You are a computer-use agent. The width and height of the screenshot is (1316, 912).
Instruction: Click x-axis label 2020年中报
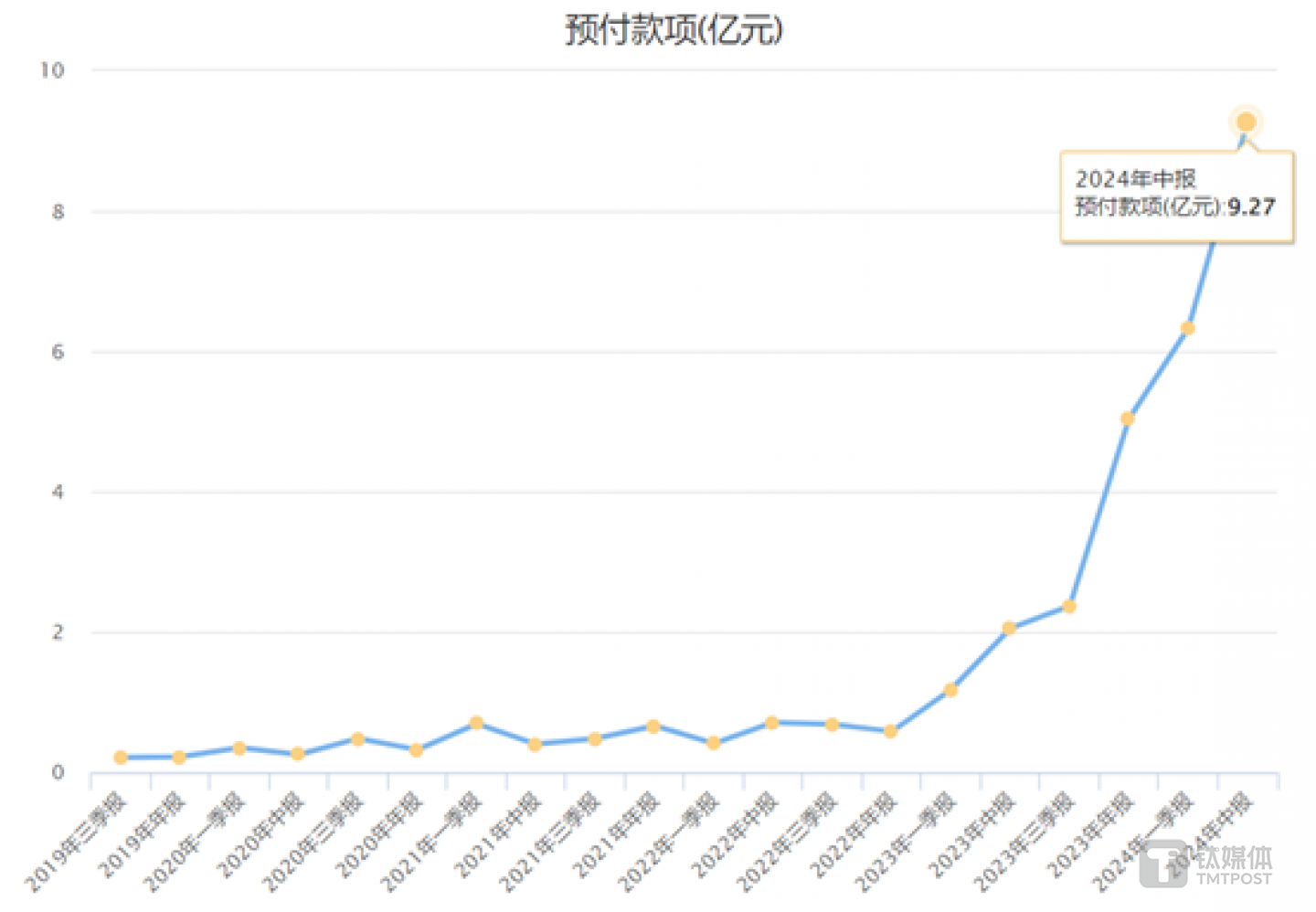(x=261, y=835)
